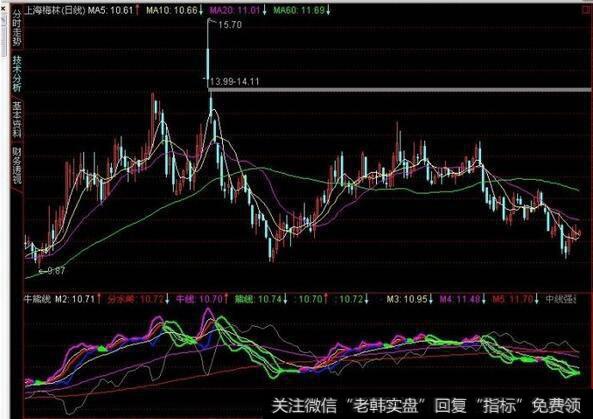The image size is (593, 419).
Task: Open the 基本资料 side tab
Action: pos(17,119)
